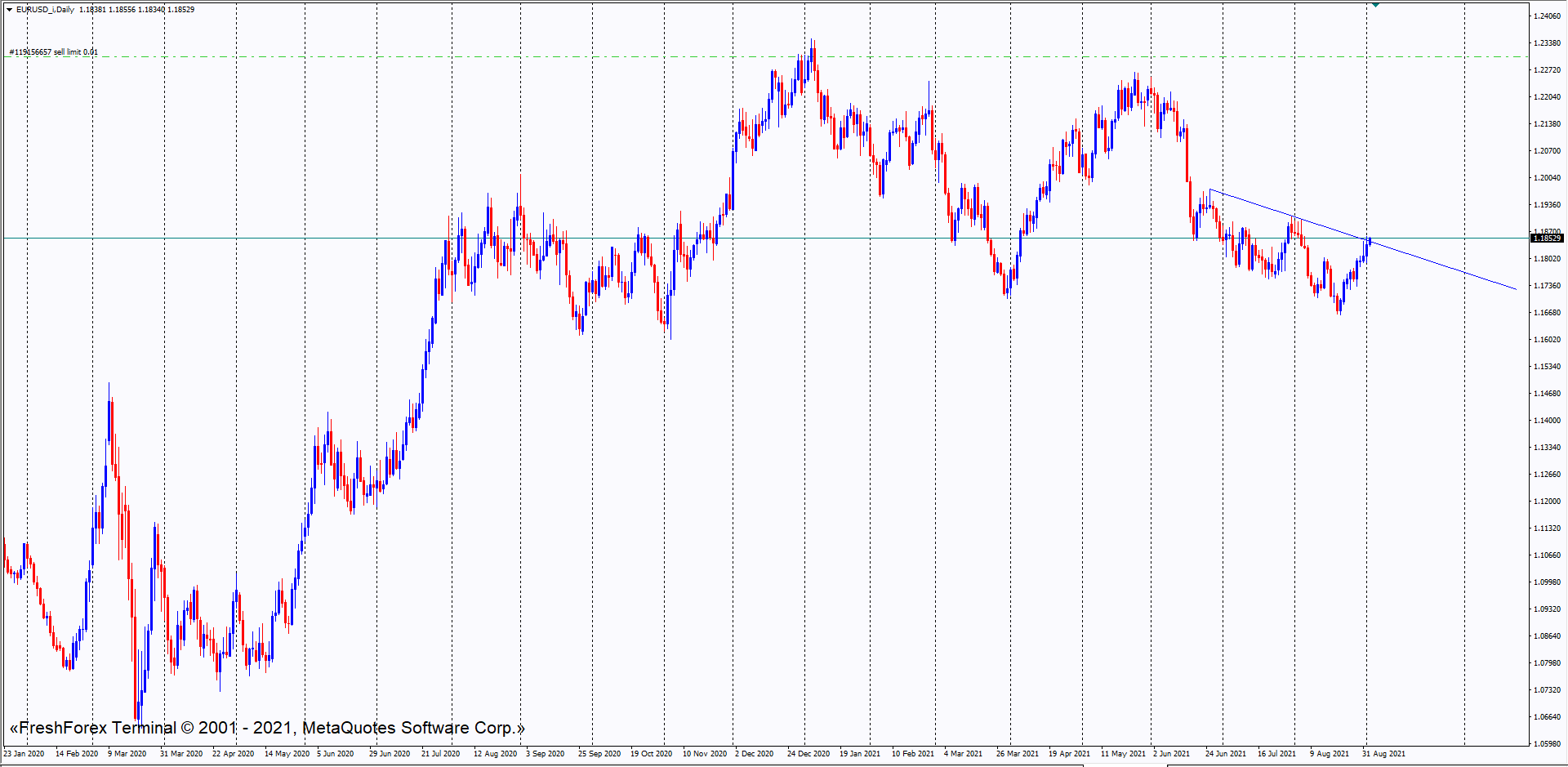The height and width of the screenshot is (767, 1568).
Task: Click the 24 Dec 2020 date label
Action: [x=808, y=754]
